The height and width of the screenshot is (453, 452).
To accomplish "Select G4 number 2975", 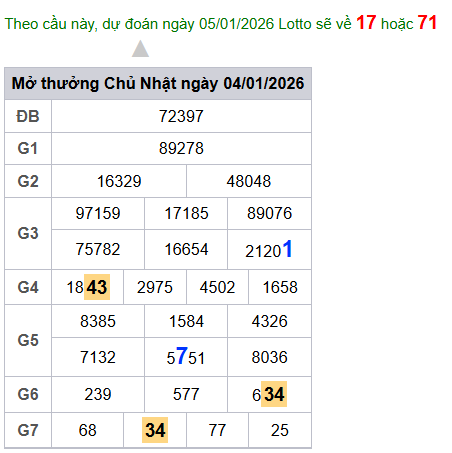I will (x=155, y=287).
